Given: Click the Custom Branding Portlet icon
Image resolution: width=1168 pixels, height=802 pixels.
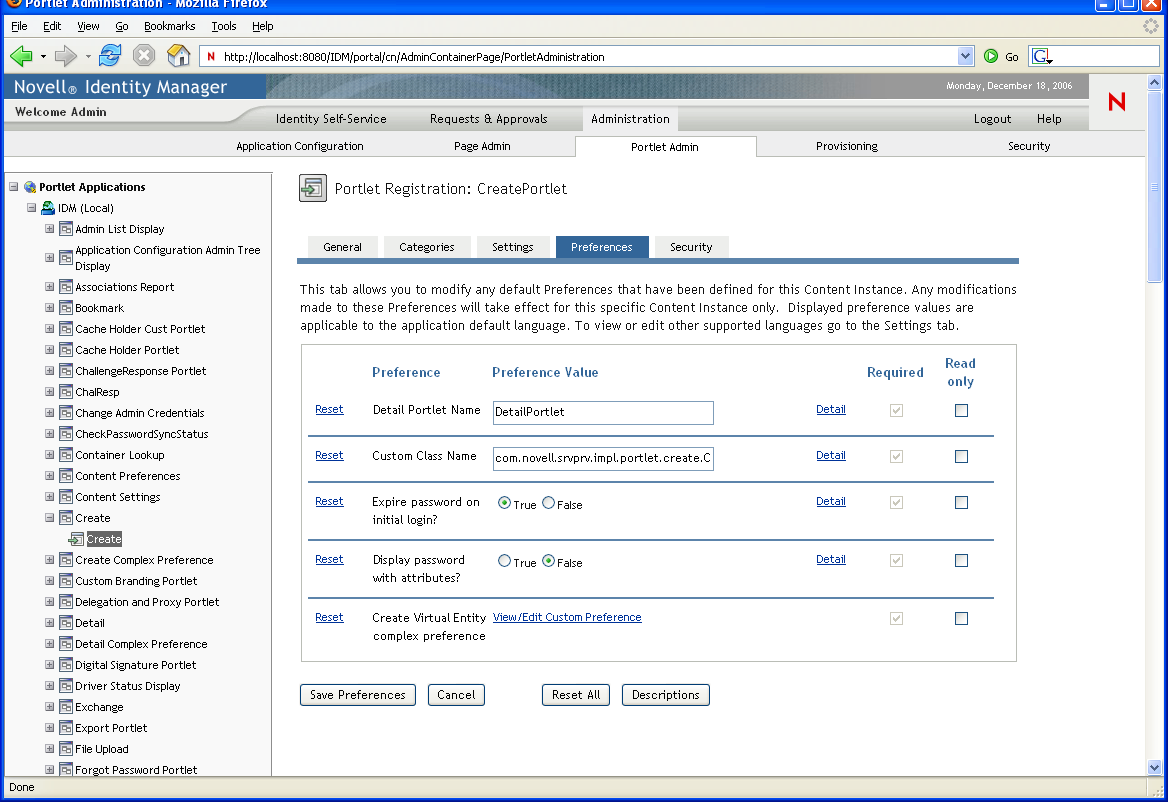Looking at the screenshot, I should [66, 581].
